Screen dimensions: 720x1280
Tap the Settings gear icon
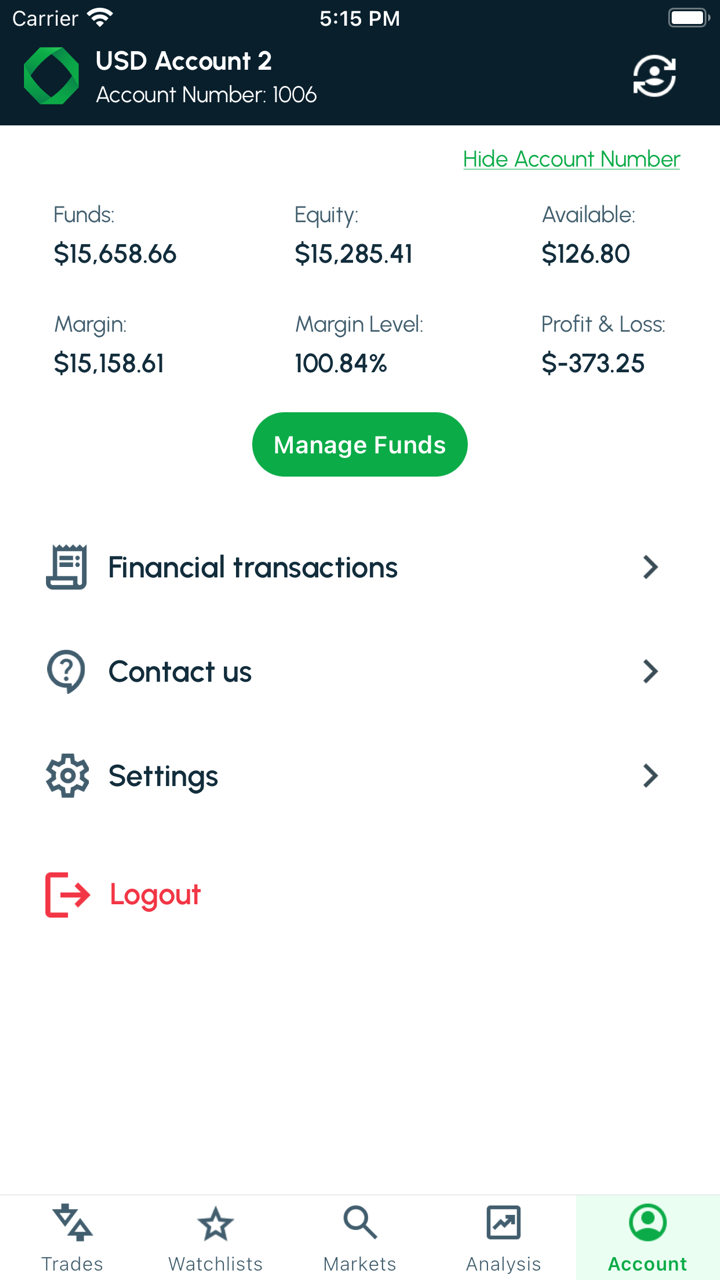[67, 776]
